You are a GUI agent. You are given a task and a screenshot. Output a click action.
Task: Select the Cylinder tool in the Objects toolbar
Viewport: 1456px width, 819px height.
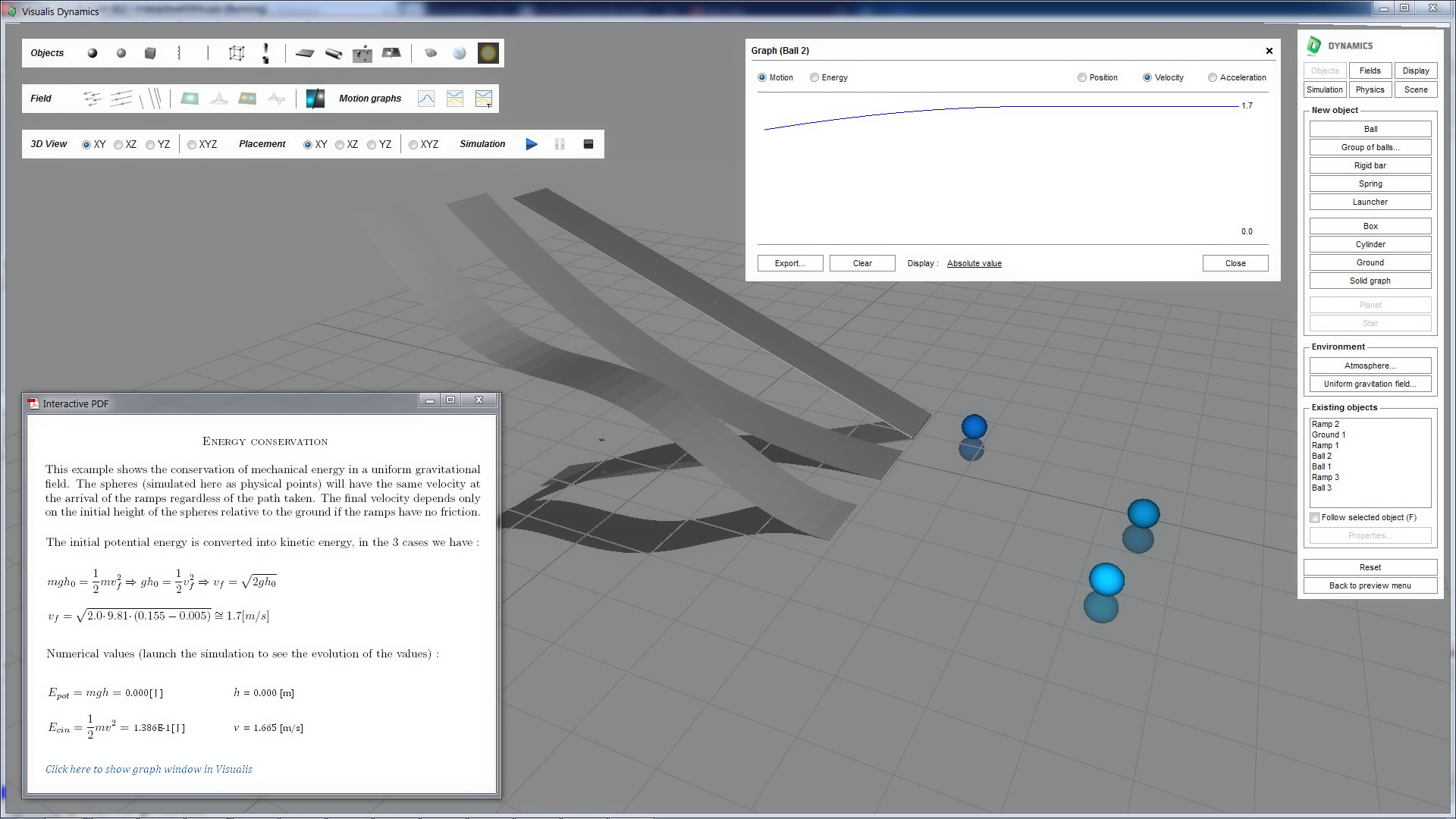click(334, 53)
